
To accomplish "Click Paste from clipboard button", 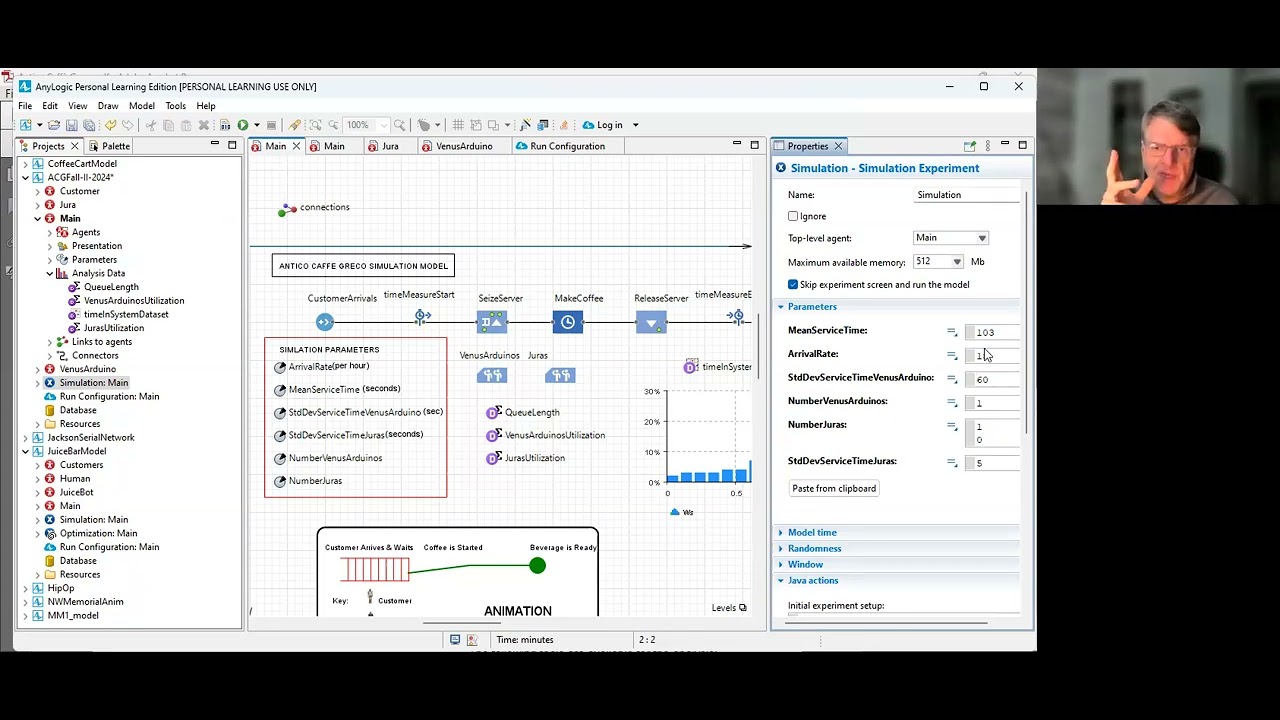I will point(834,489).
